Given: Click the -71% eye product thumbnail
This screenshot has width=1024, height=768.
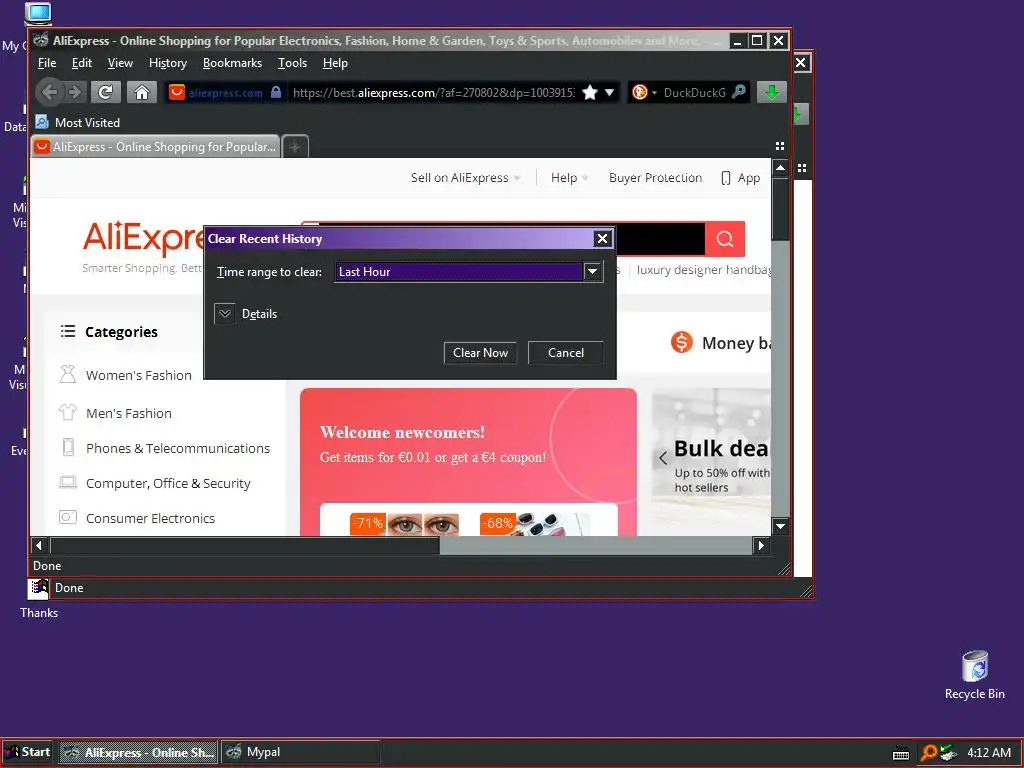Looking at the screenshot, I should tap(405, 524).
